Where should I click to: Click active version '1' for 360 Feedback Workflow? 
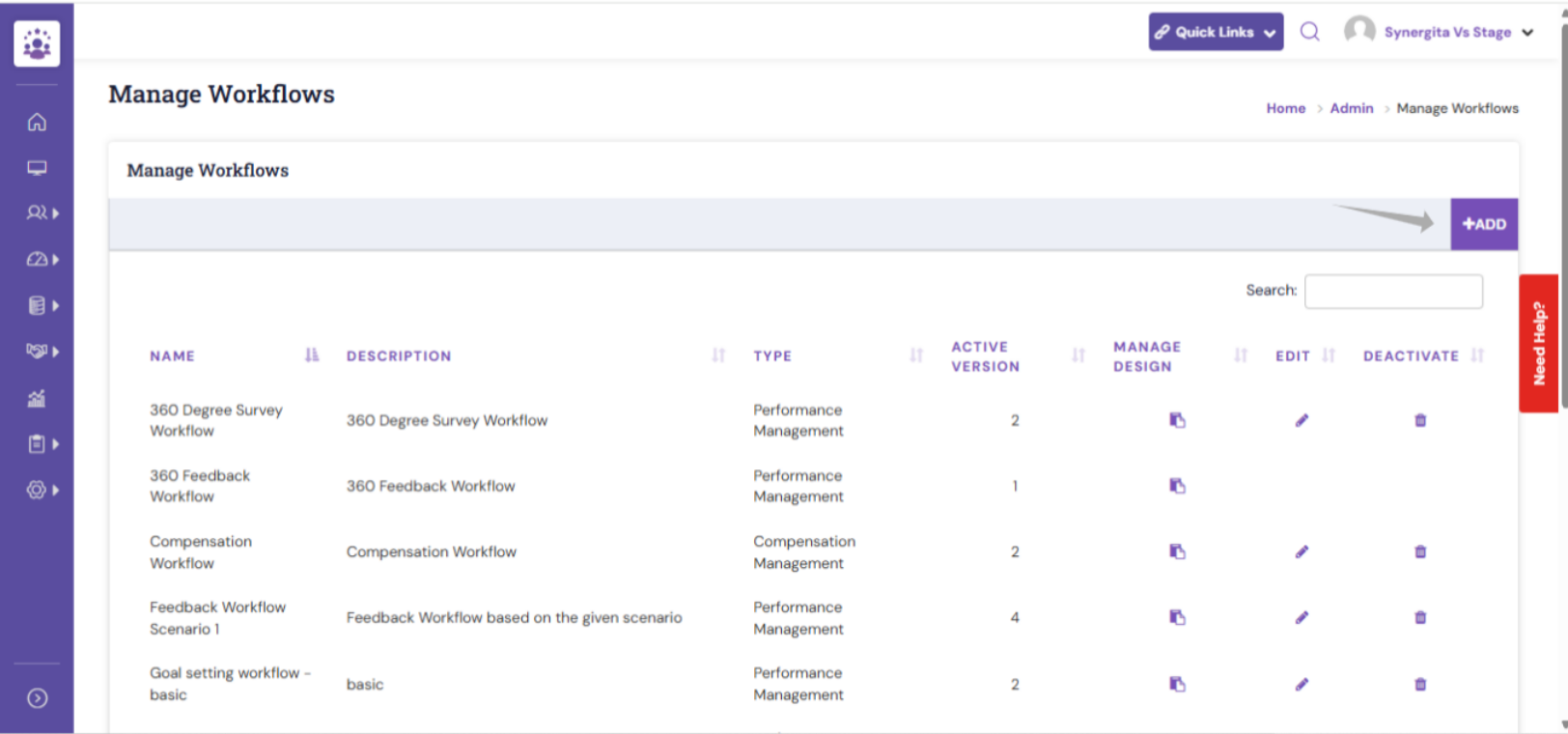1015,486
